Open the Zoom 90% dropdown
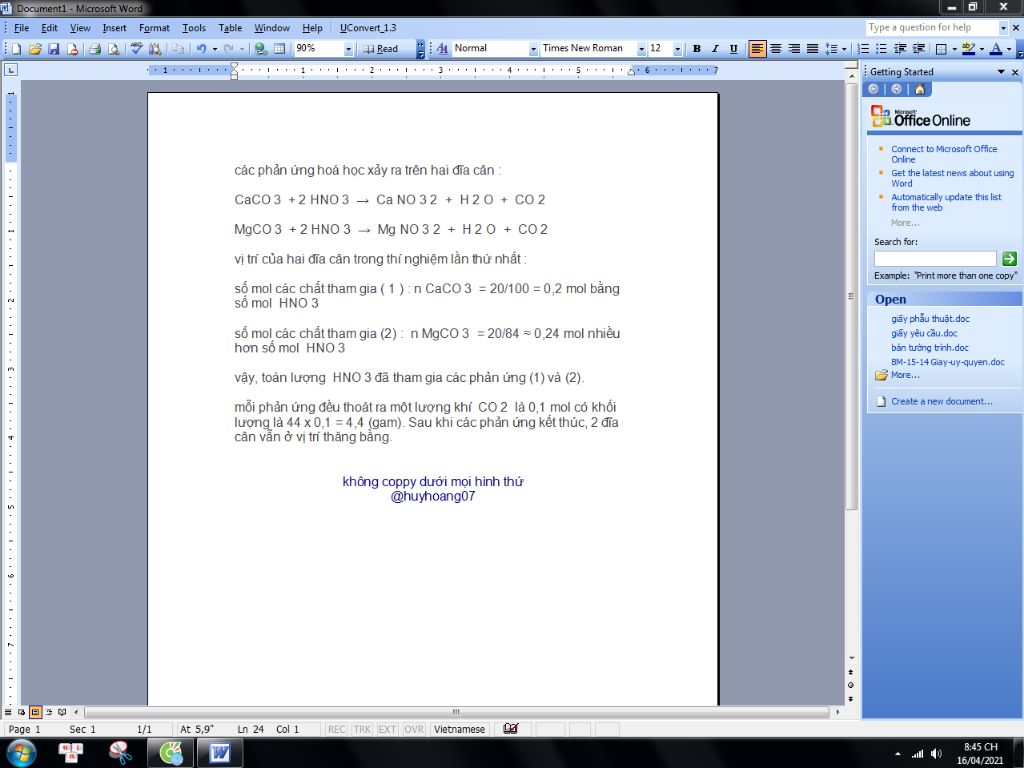The height and width of the screenshot is (768, 1024). pos(348,49)
